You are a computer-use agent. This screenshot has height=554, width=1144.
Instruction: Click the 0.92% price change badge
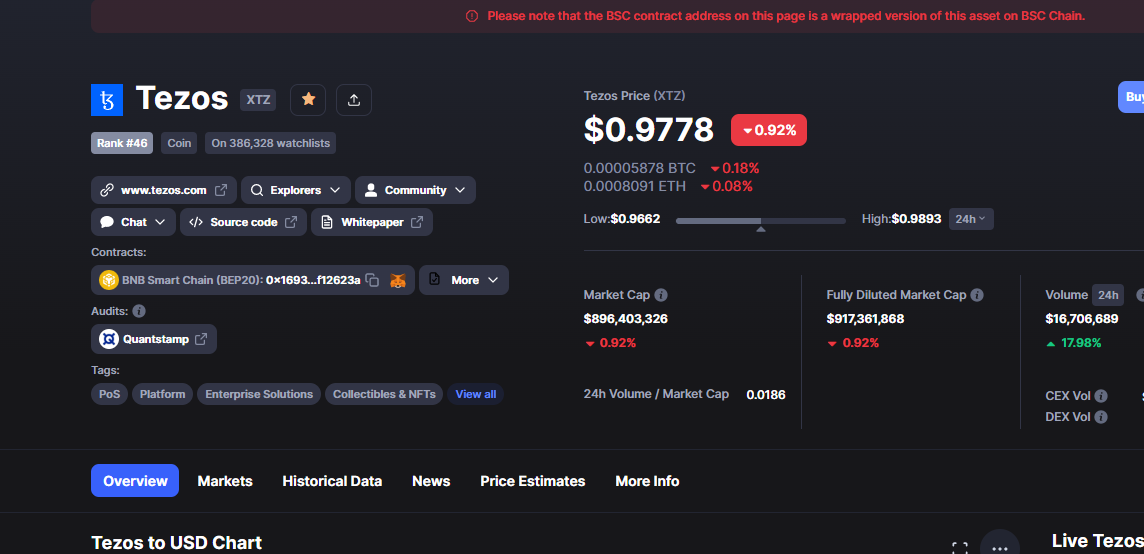point(769,130)
